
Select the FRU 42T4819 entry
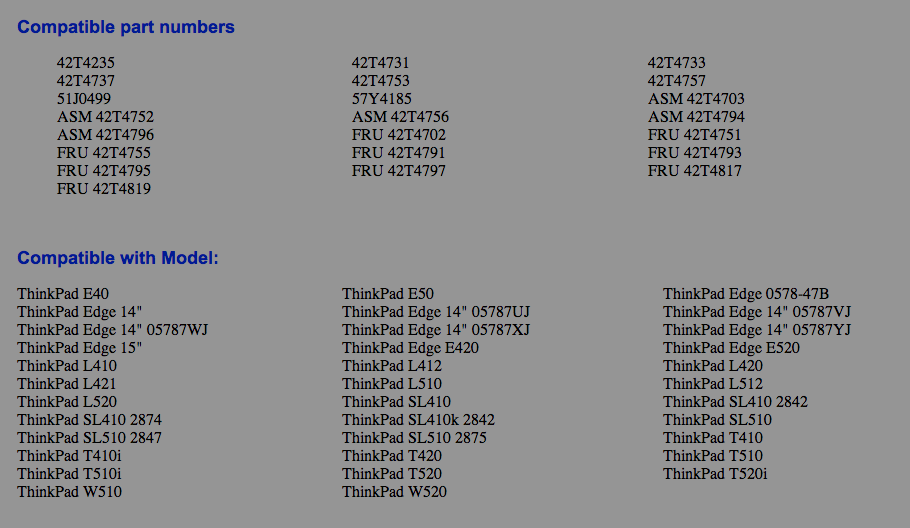click(104, 189)
